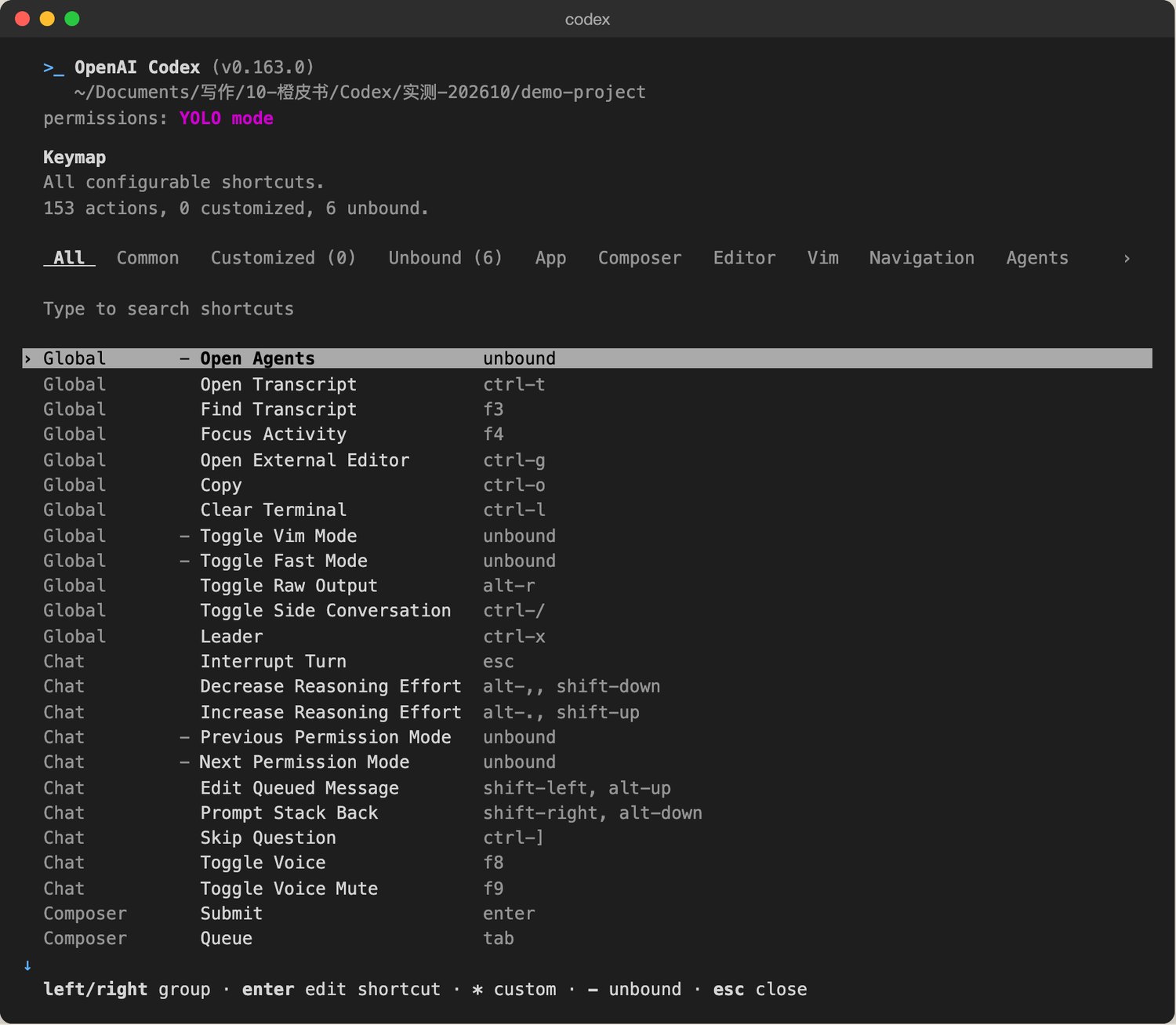Select the Interrupt Turn action
The width and height of the screenshot is (1176, 1025).
click(x=587, y=662)
